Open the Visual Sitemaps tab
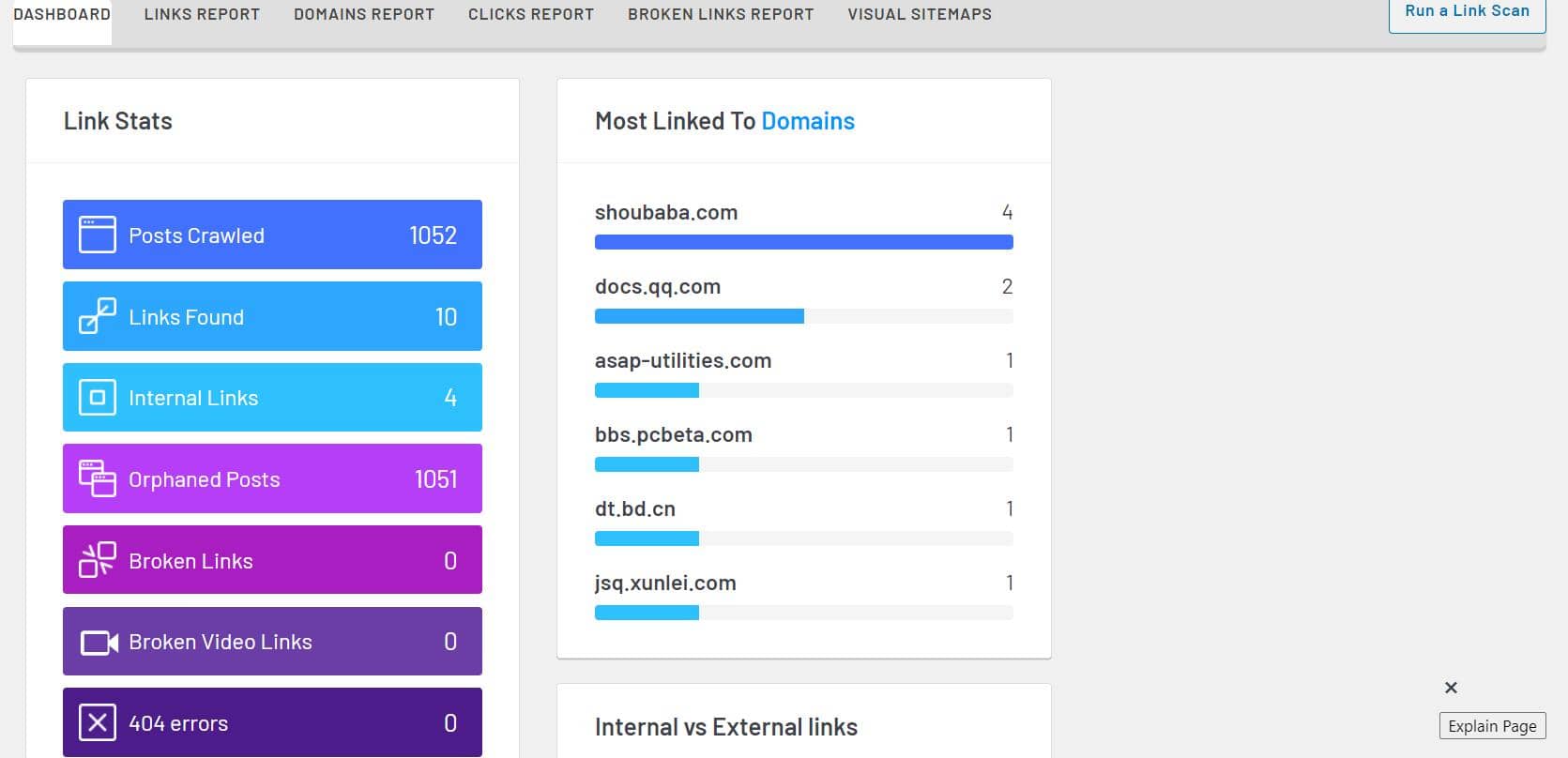The height and width of the screenshot is (758, 1568). tap(920, 15)
